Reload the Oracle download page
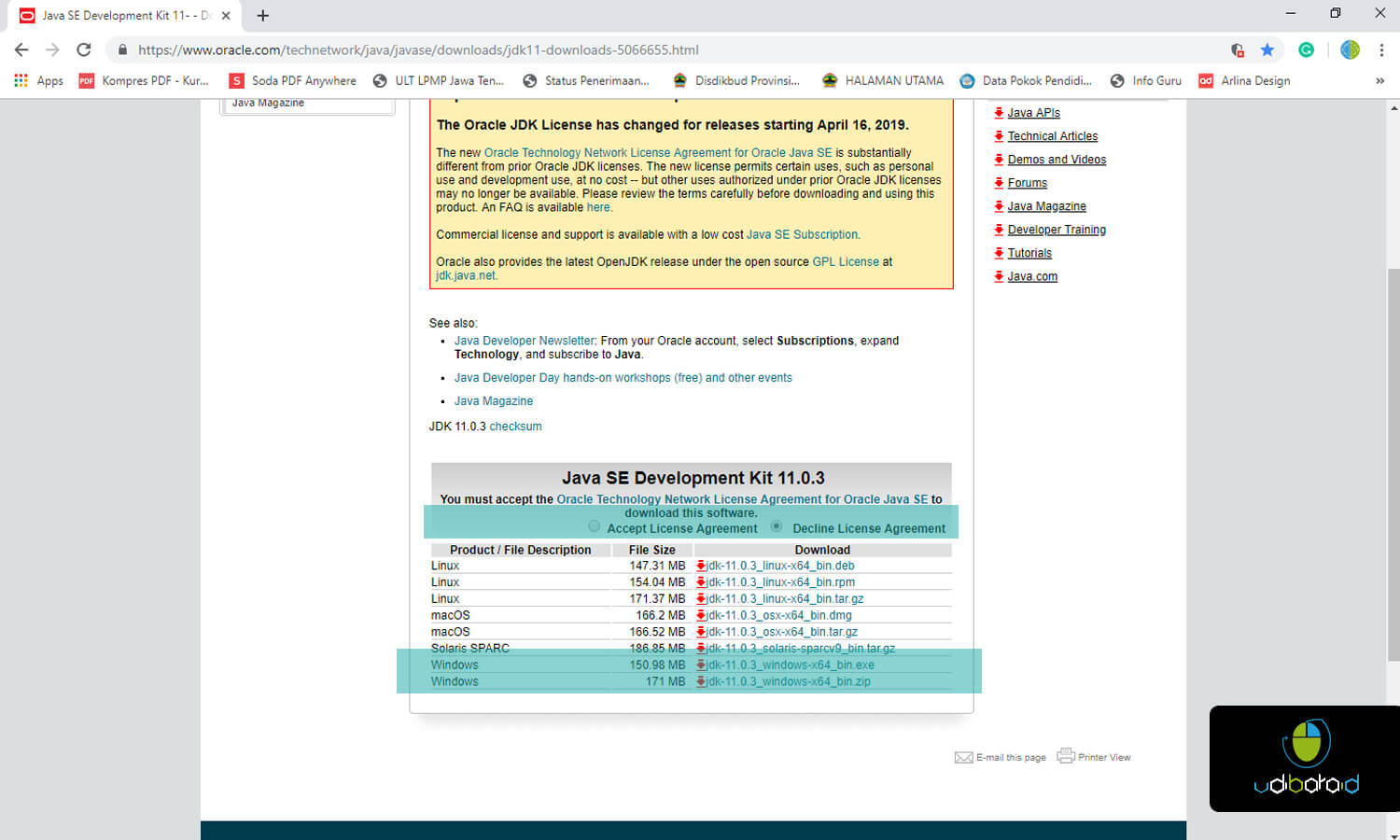Screen dimensions: 1400x840 click(x=84, y=49)
